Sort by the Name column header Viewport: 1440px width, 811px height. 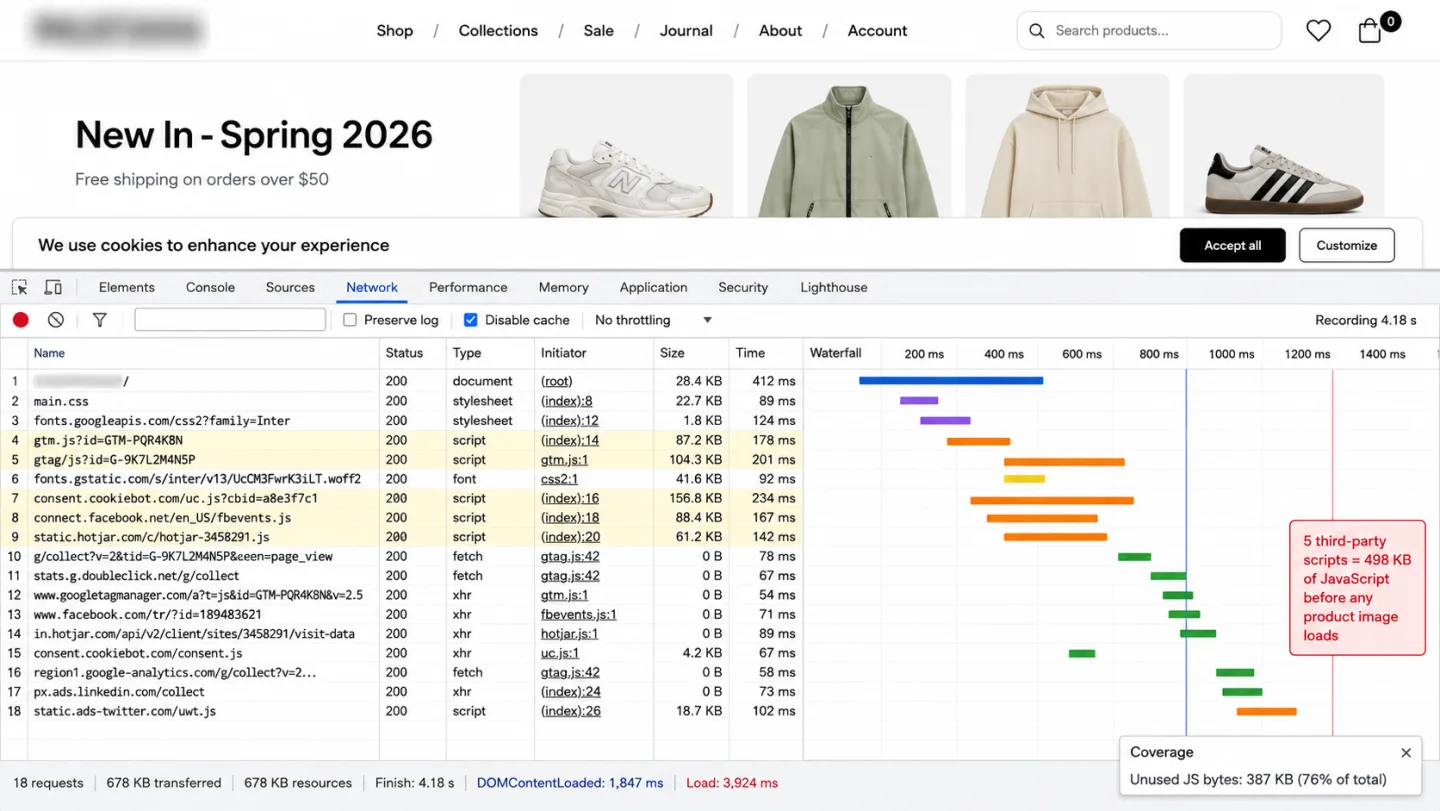[x=49, y=353]
